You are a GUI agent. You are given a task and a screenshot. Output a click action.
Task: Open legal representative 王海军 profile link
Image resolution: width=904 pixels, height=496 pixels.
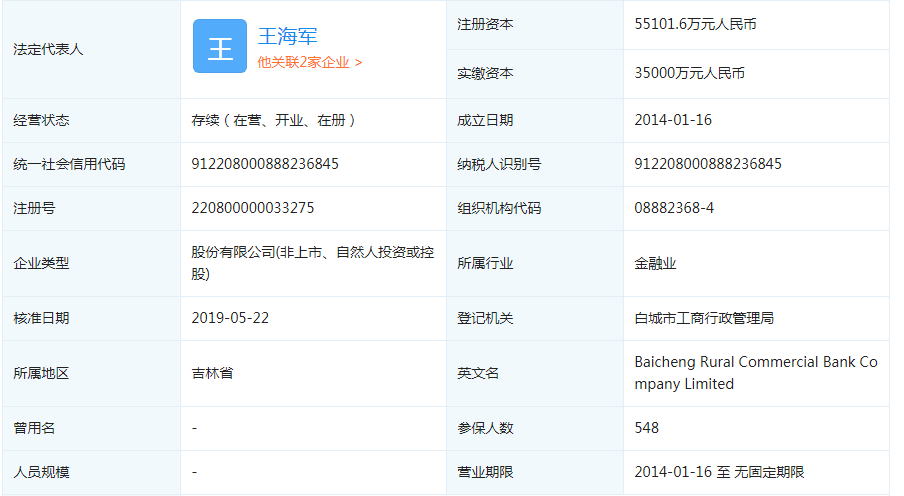pos(287,36)
